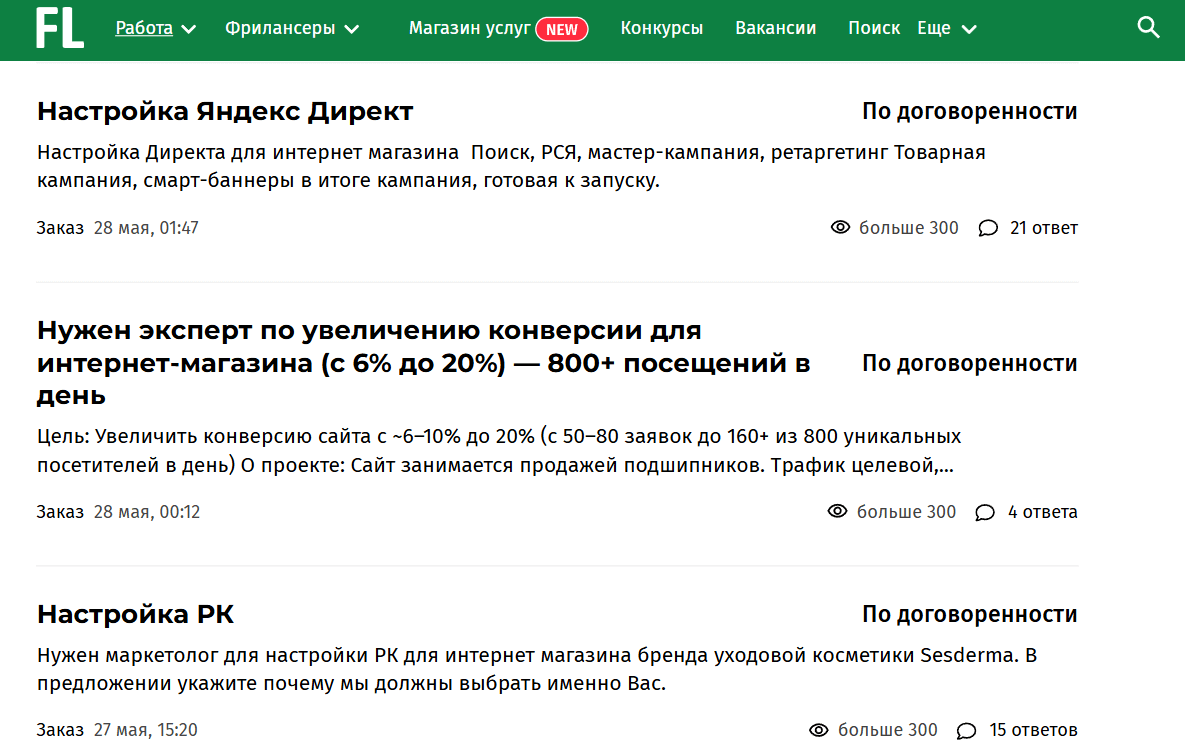Click Заказ label next to 27 мая, 15:20
1185x756 pixels.
(x=60, y=730)
